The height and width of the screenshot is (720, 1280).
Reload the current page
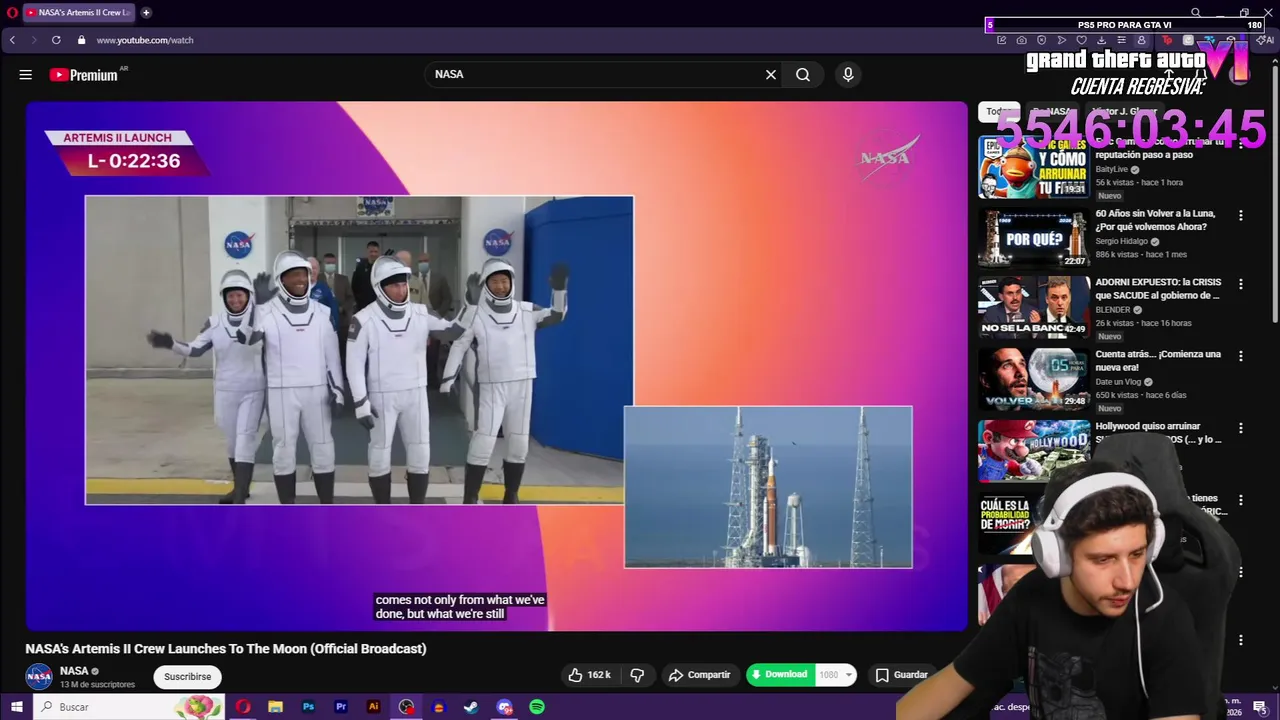pos(56,40)
